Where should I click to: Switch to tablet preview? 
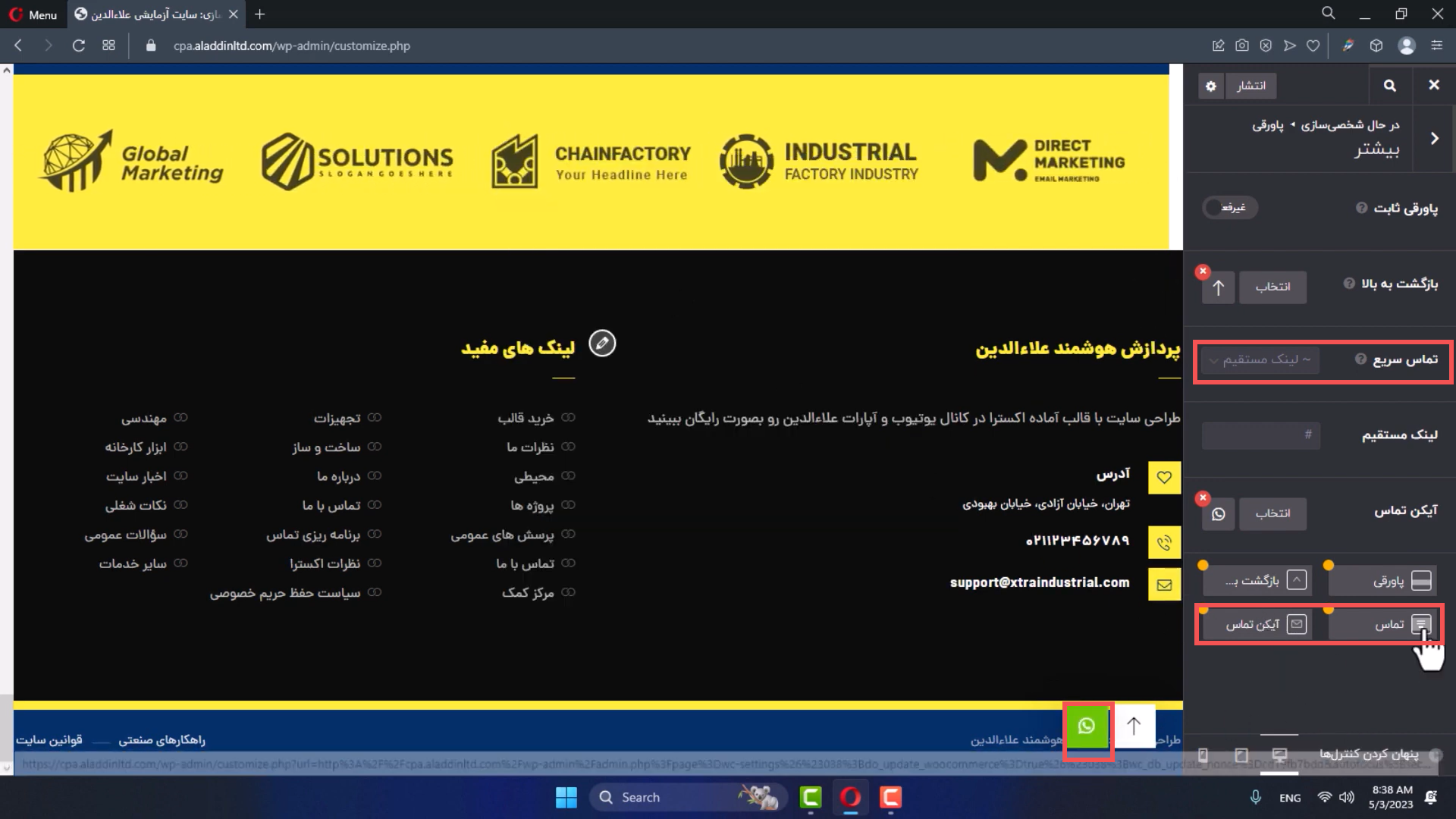point(1241,755)
